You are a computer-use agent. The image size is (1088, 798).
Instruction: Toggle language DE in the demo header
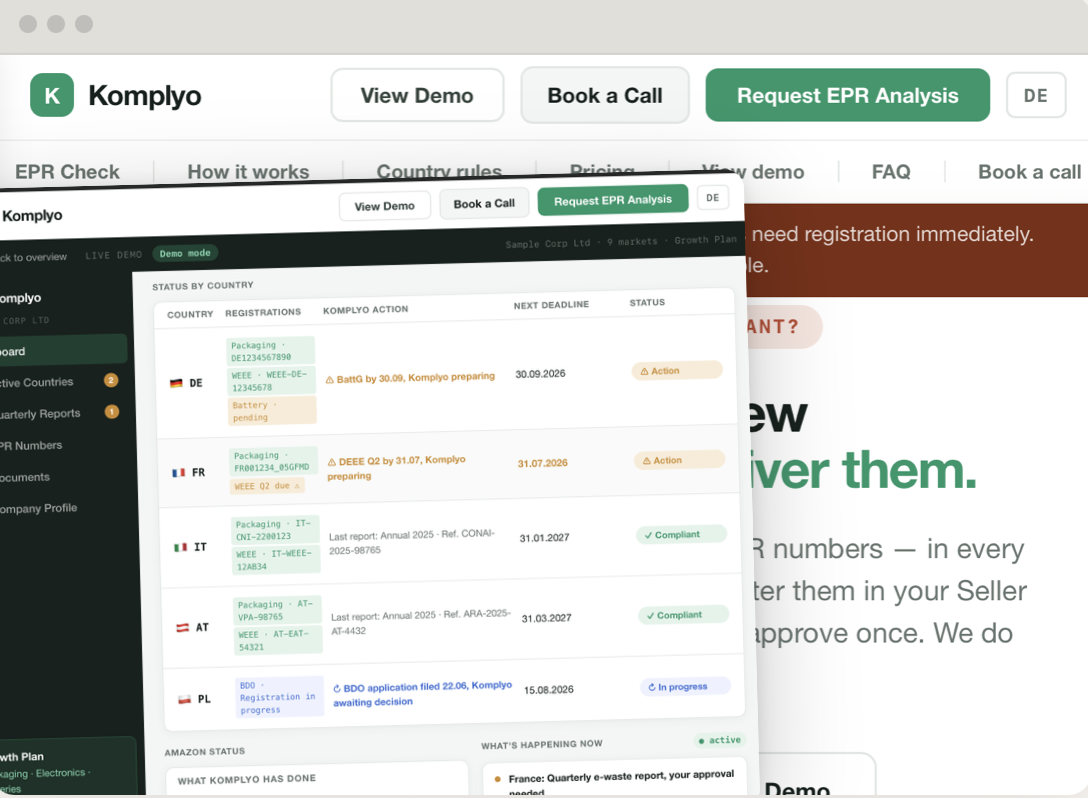coord(713,198)
